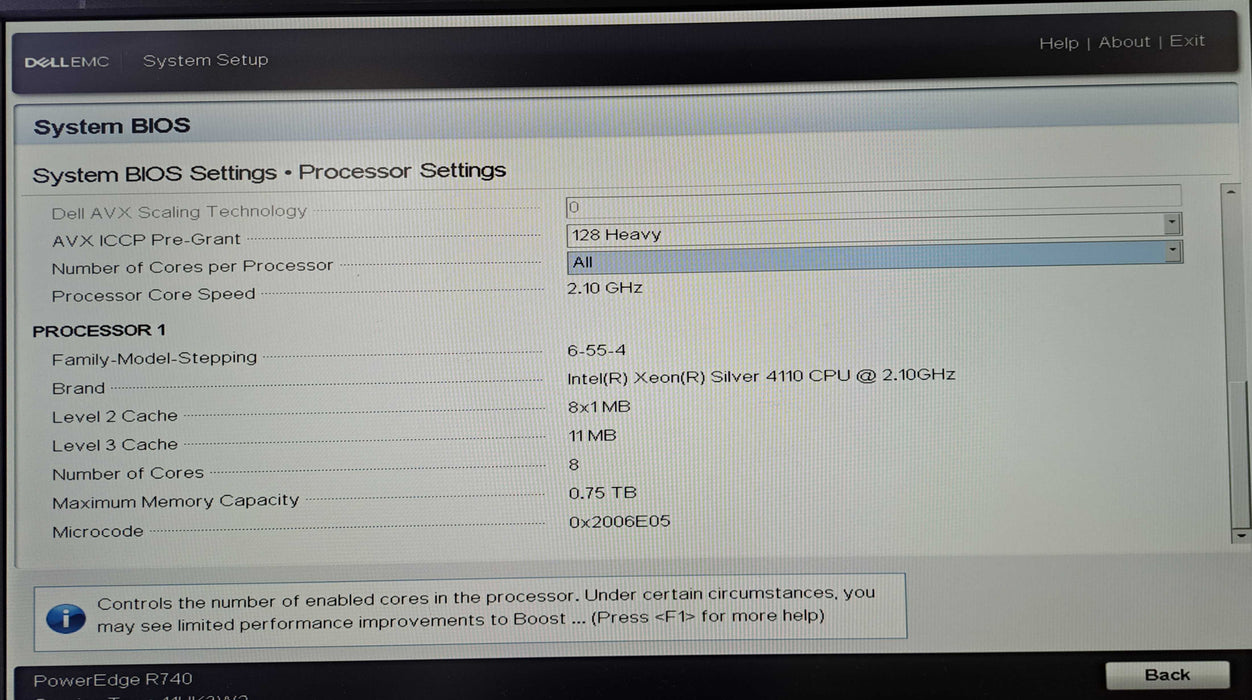
Task: Click the Back button
Action: tap(1167, 675)
